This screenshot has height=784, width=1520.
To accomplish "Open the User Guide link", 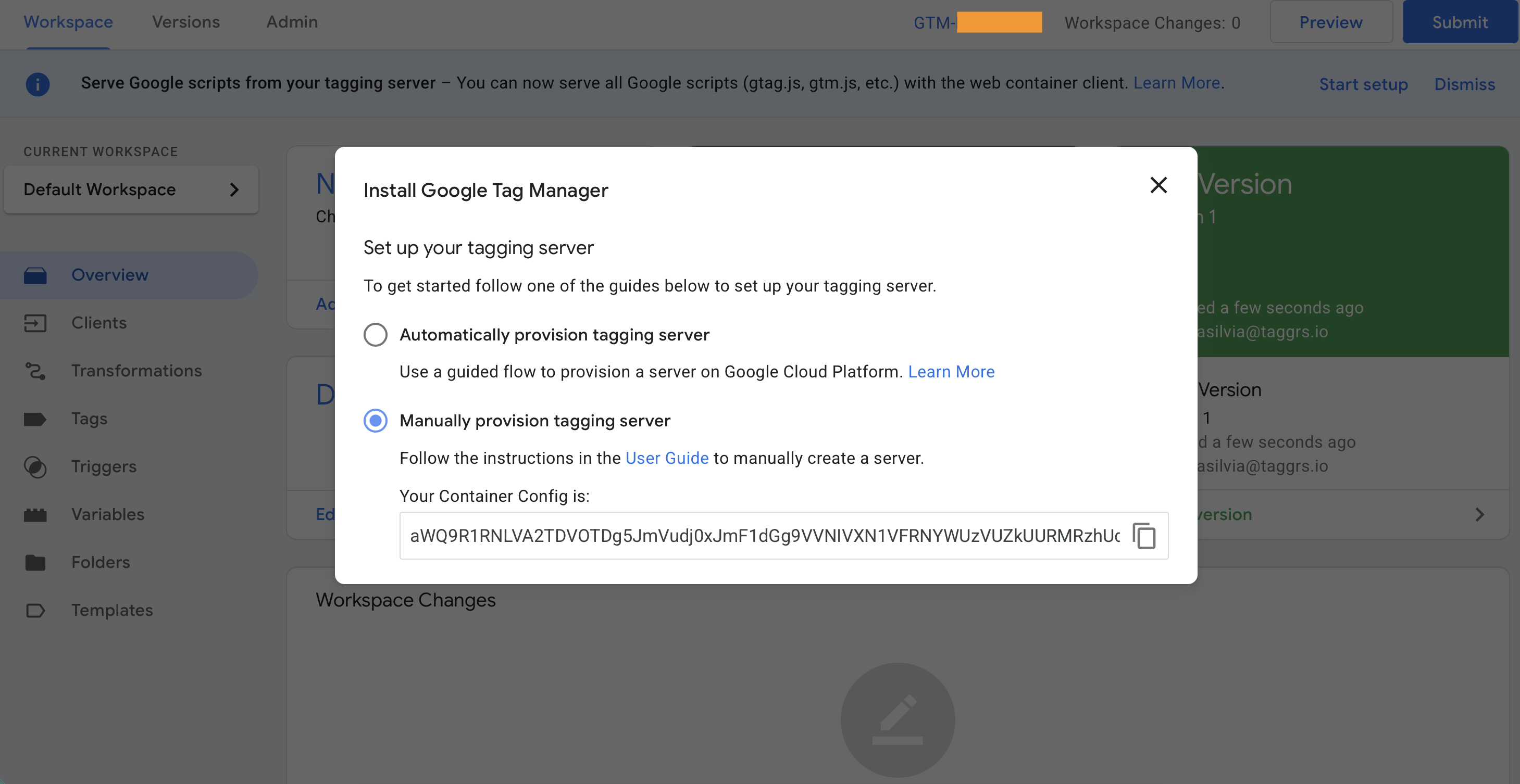I will point(667,458).
